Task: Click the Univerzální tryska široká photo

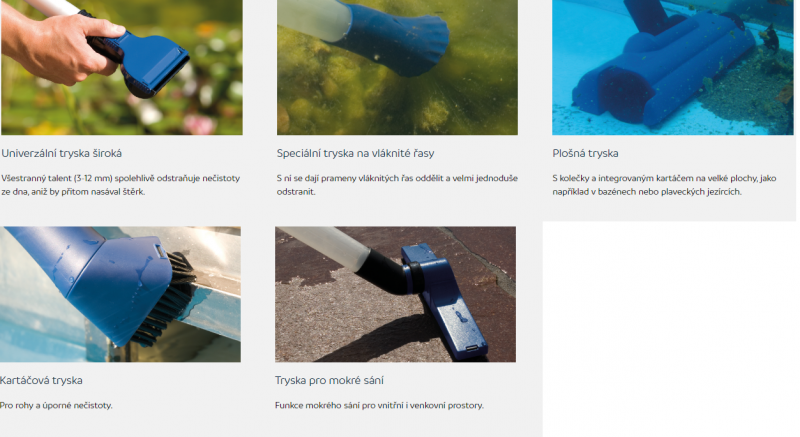Action: (x=121, y=67)
